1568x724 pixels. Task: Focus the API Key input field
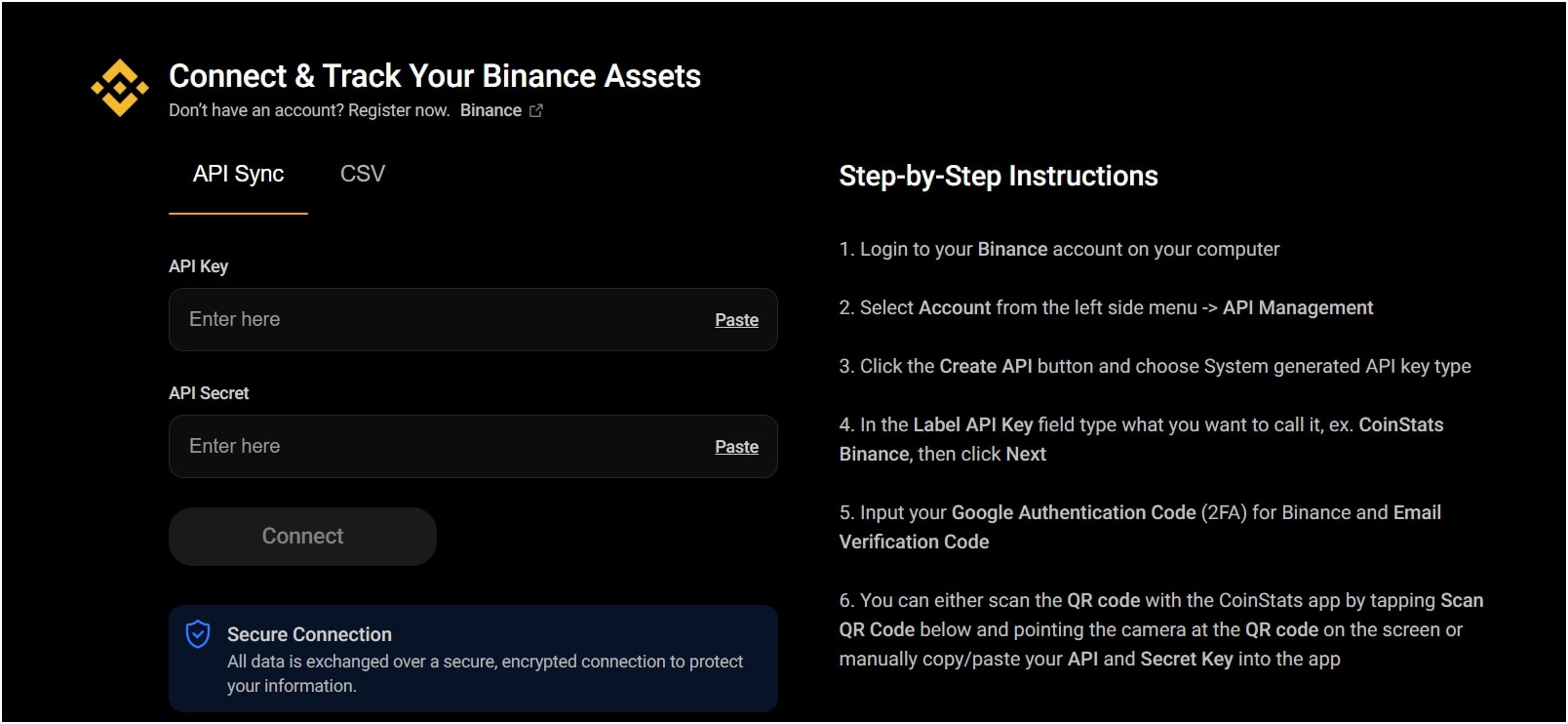439,320
